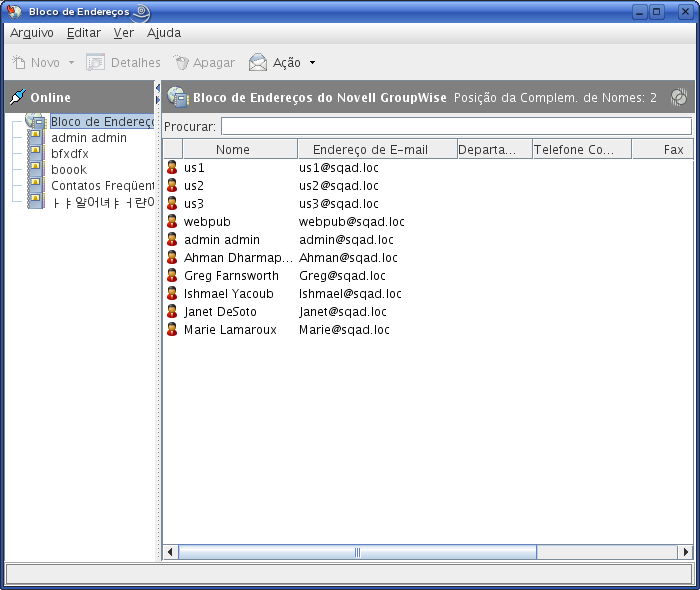Image resolution: width=700 pixels, height=590 pixels.
Task: Select admin admin in the contact list
Action: [x=428, y=240]
